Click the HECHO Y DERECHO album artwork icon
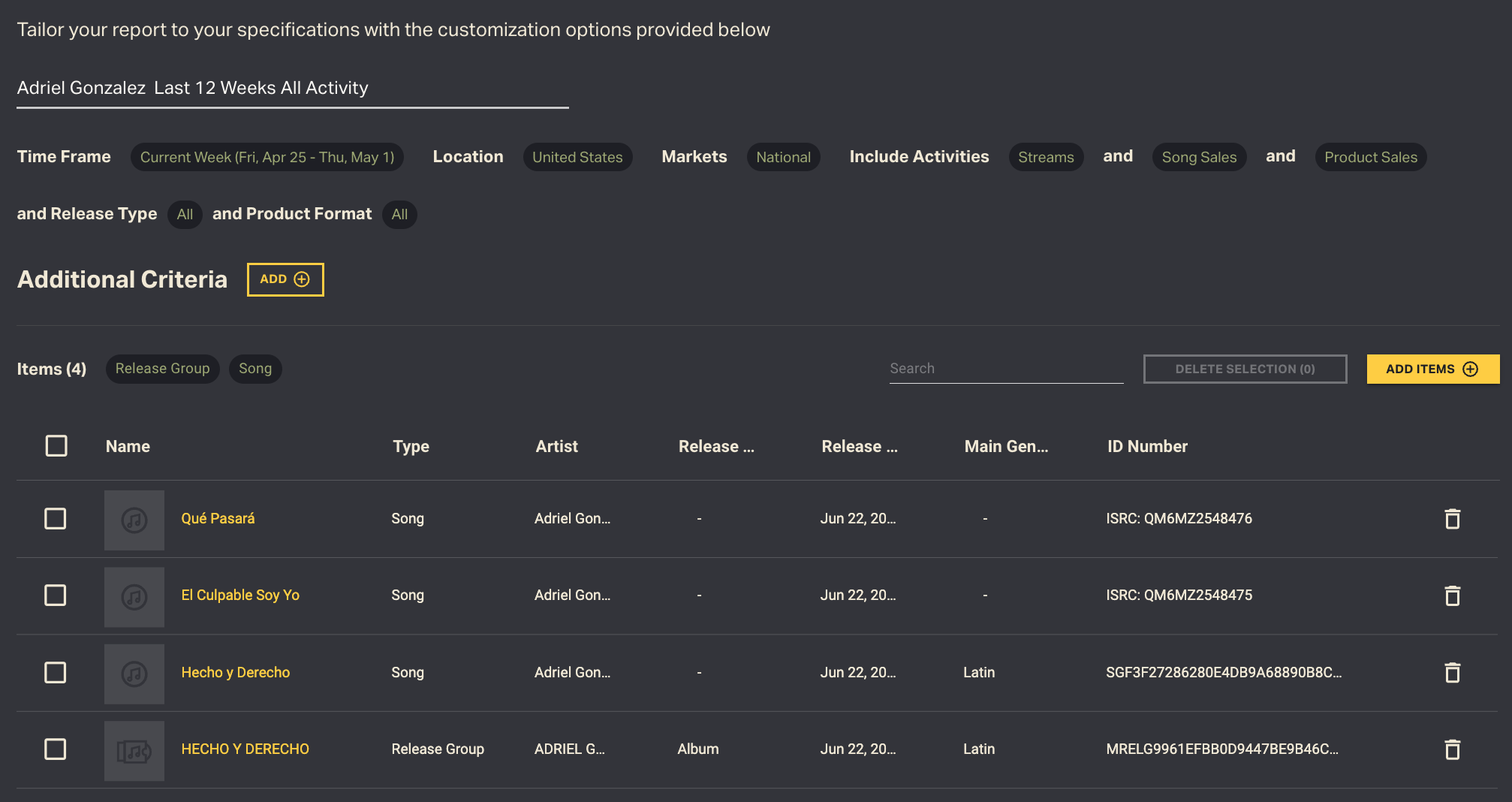 click(x=134, y=750)
